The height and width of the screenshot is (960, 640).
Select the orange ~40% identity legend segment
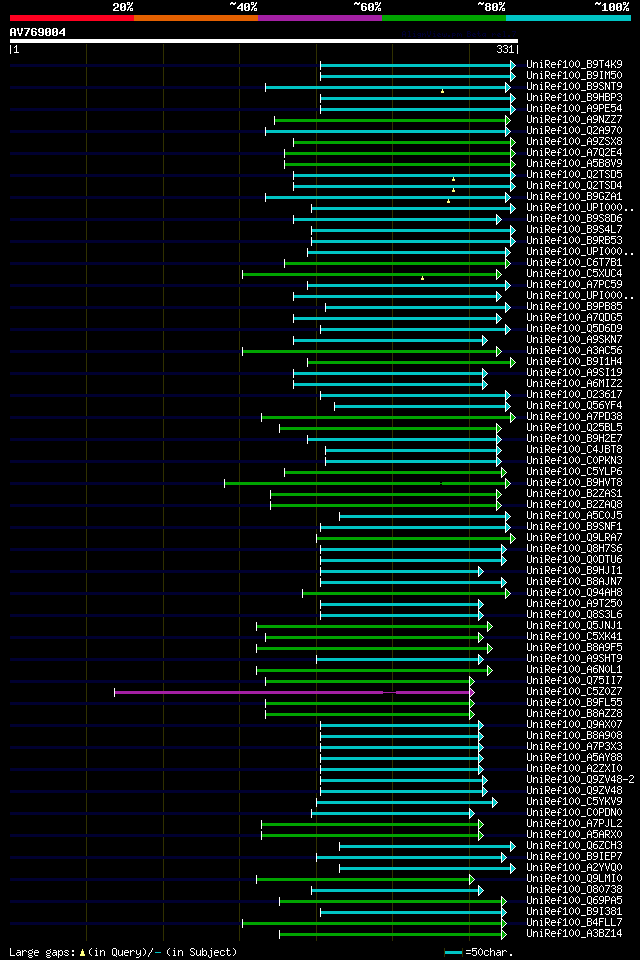(x=196, y=18)
